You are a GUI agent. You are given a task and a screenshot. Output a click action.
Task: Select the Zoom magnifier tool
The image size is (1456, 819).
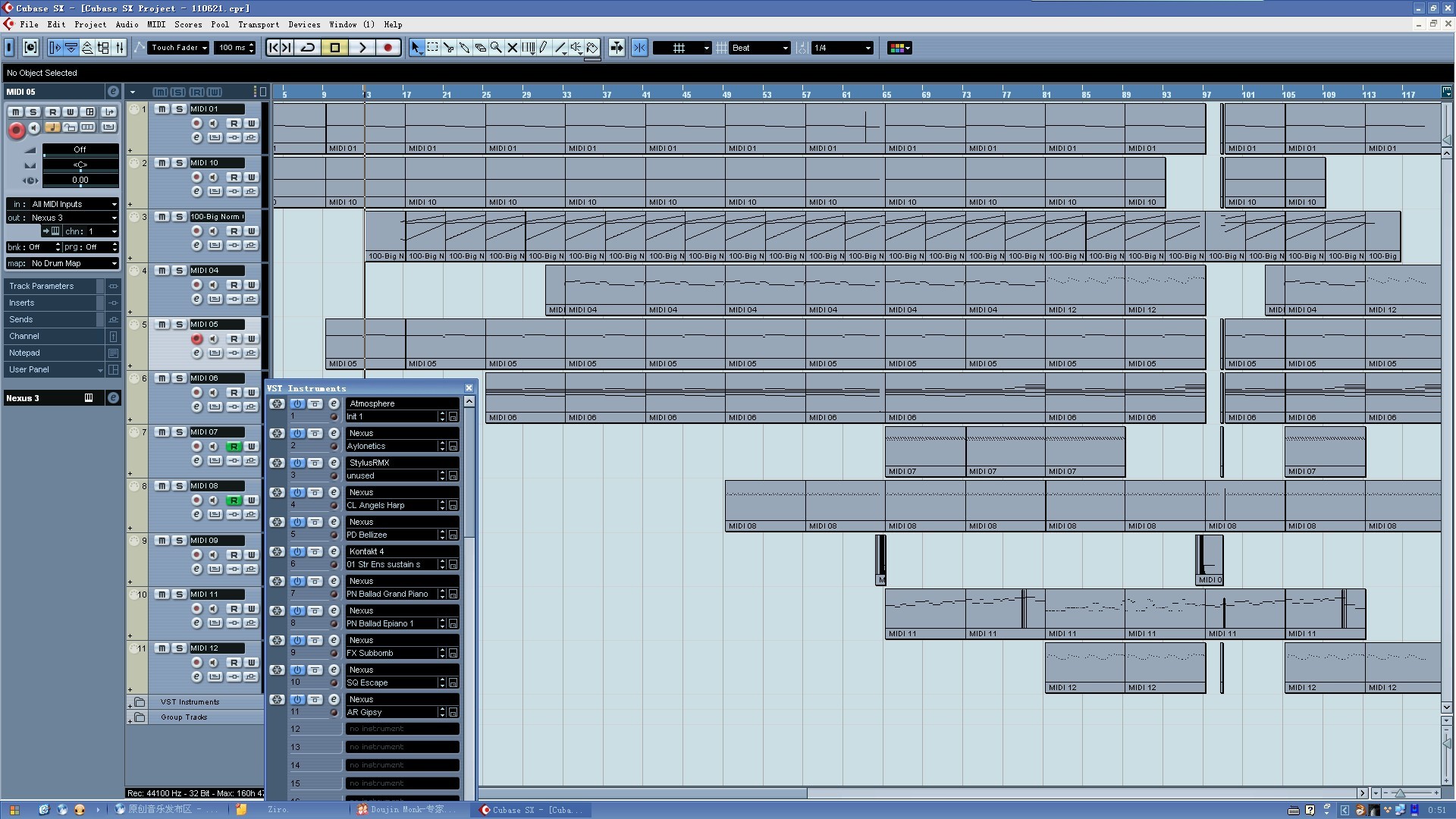496,48
